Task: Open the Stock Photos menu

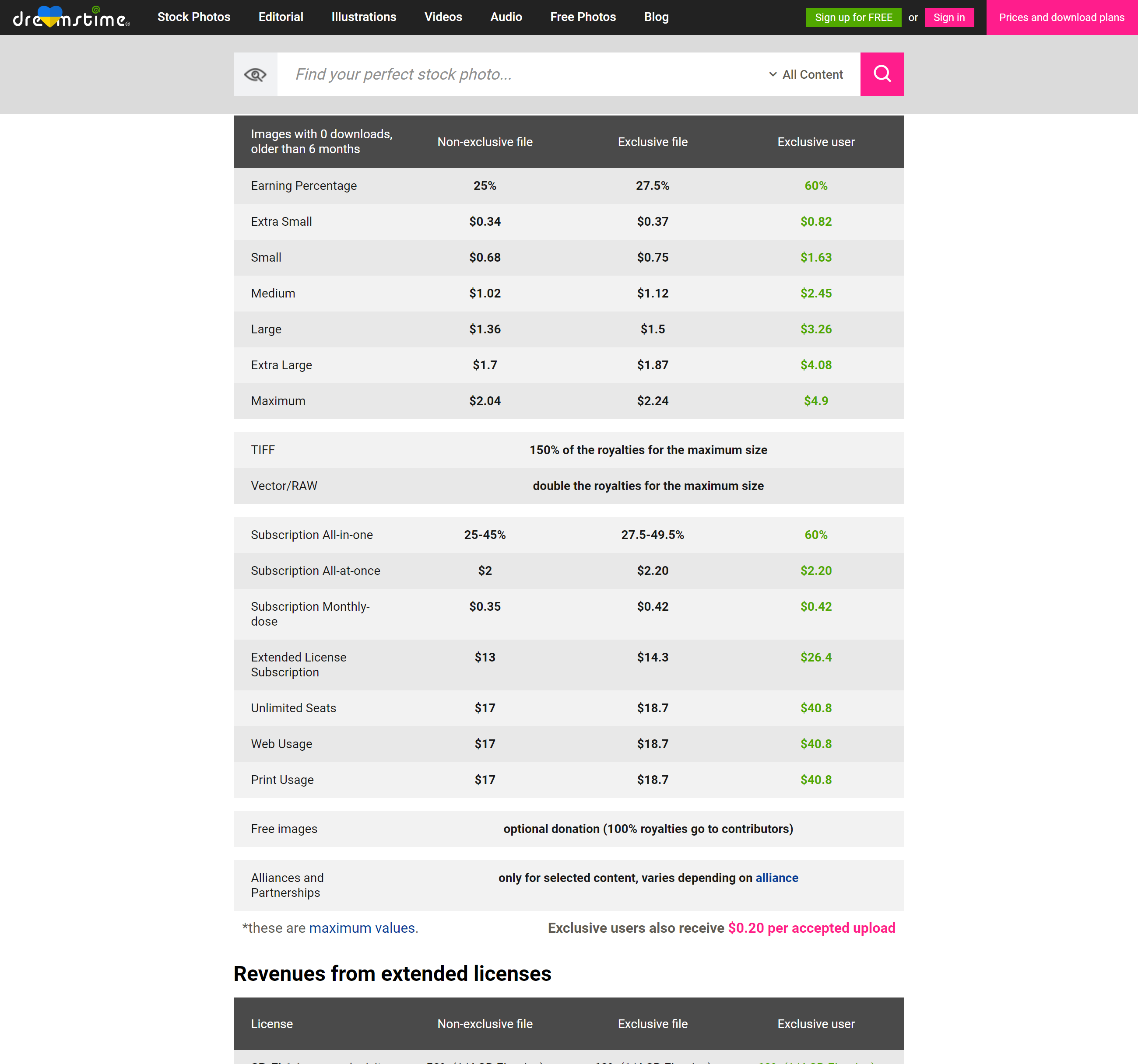Action: pyautogui.click(x=193, y=17)
